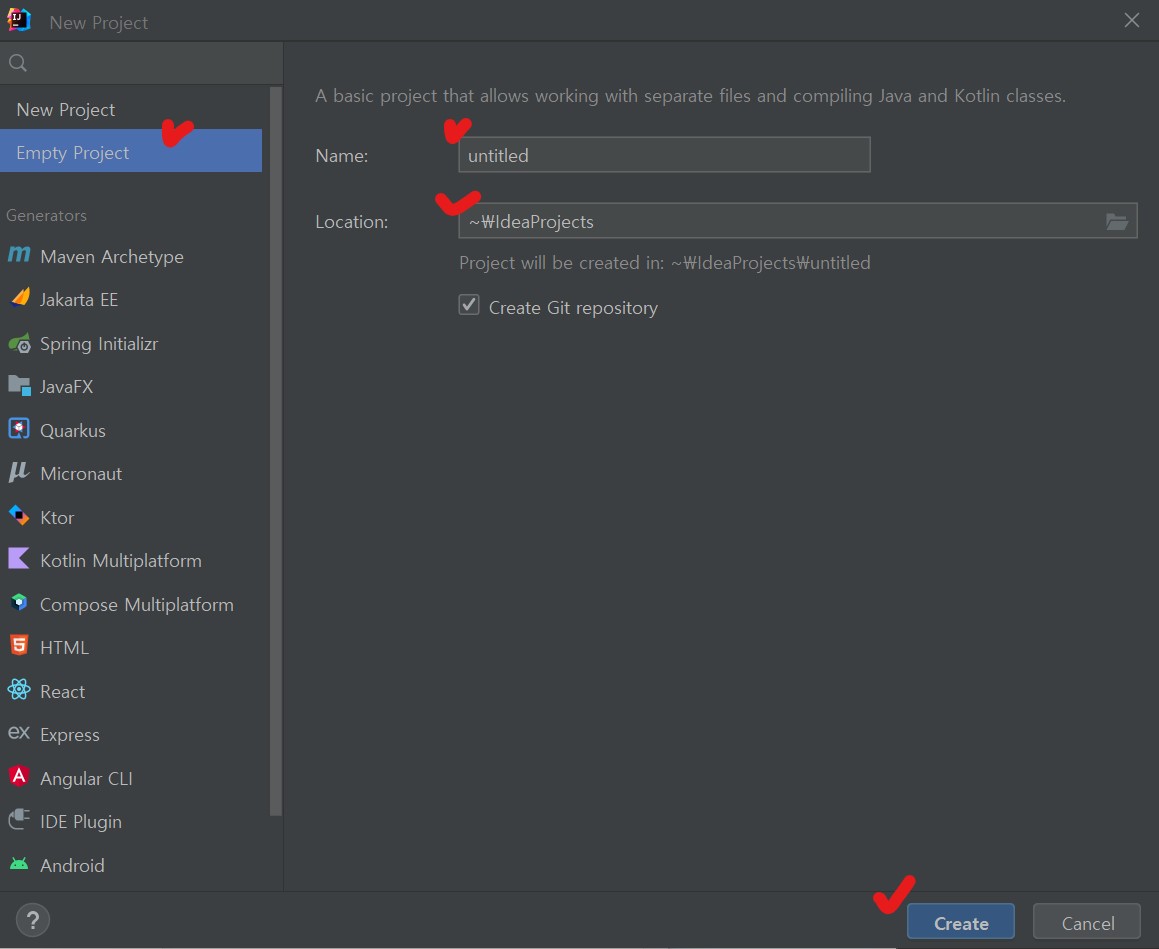Viewport: 1159px width, 949px height.
Task: Click the 'Project will be created in' hint
Action: (x=665, y=262)
